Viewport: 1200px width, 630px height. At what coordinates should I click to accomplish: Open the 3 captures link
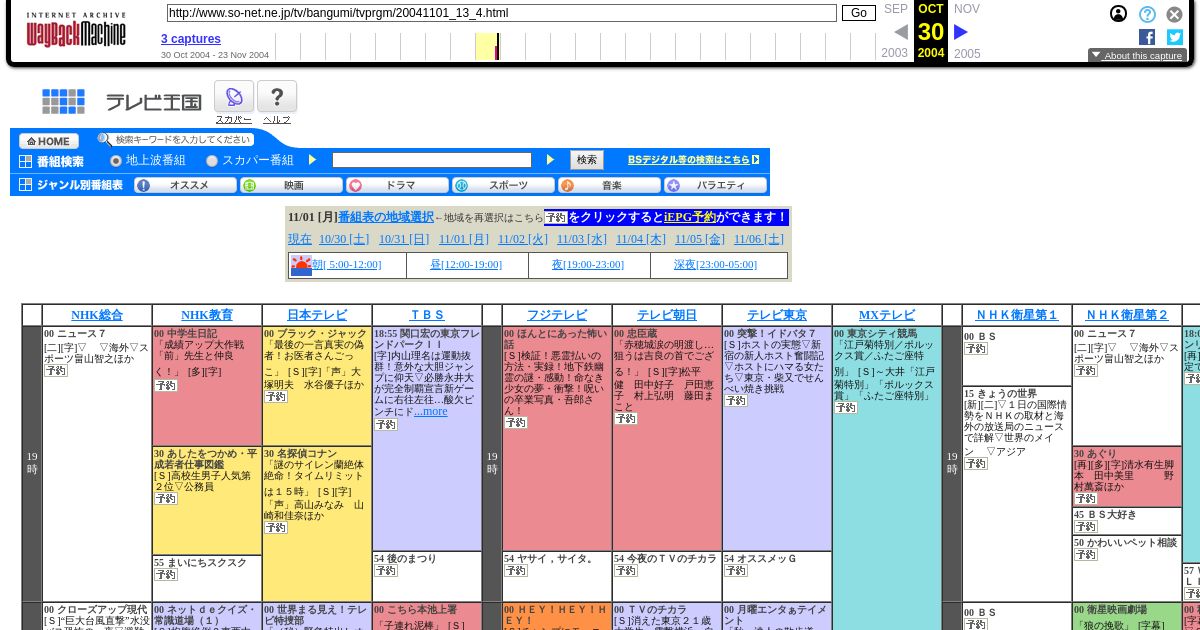[x=191, y=39]
